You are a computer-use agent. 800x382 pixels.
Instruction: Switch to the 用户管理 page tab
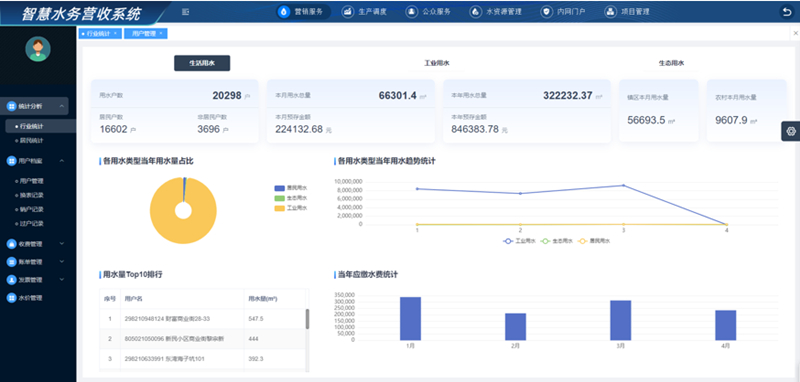click(143, 34)
